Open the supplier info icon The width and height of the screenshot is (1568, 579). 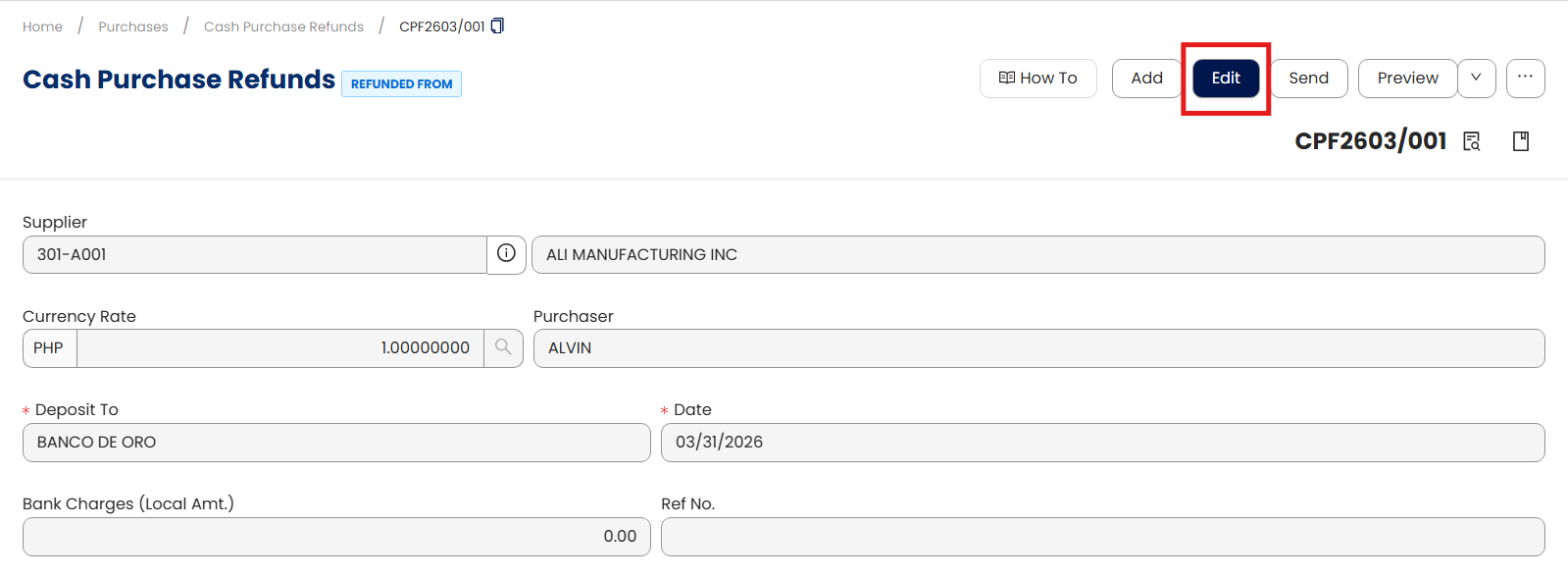tap(506, 254)
